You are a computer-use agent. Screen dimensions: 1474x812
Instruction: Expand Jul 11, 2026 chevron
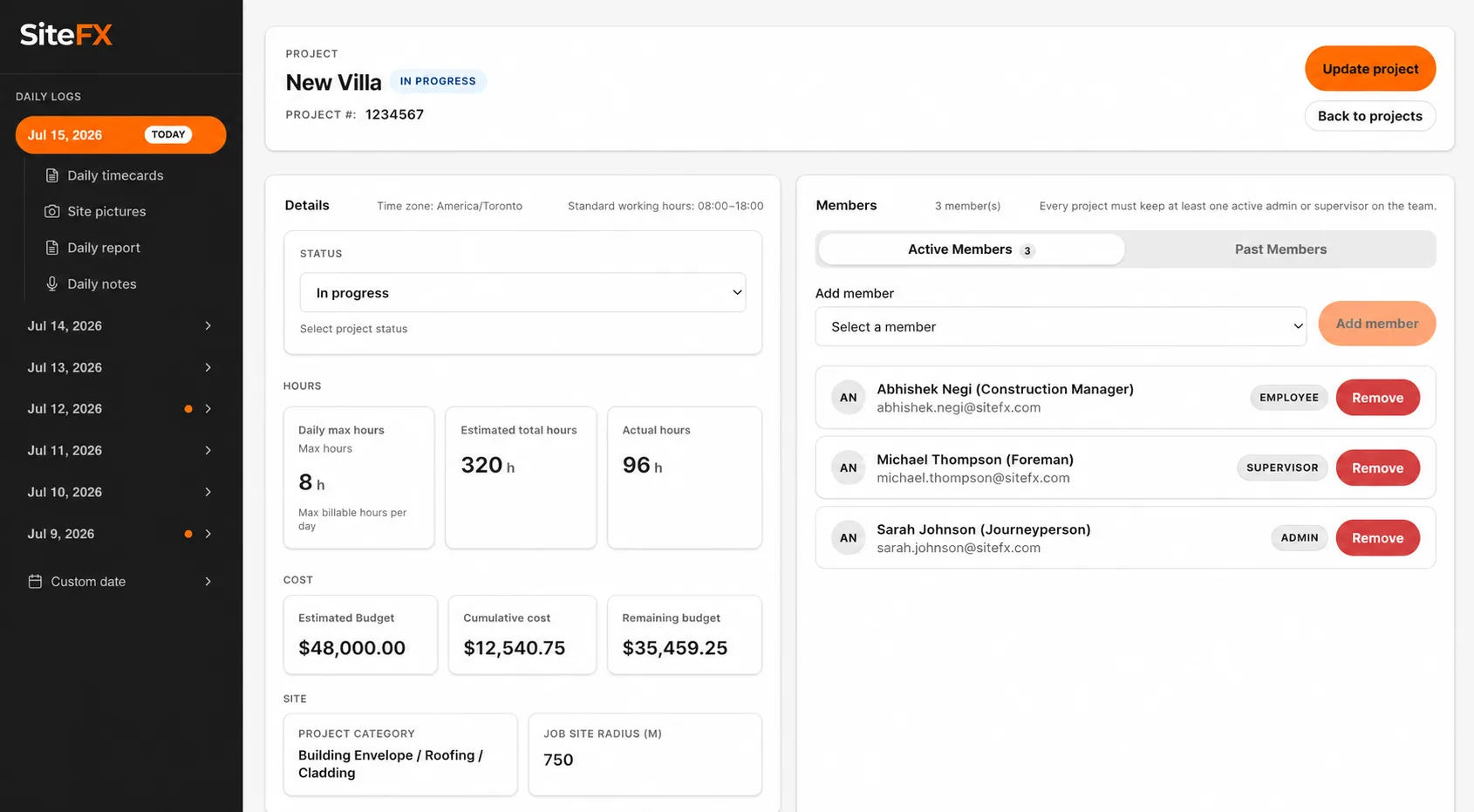point(208,450)
